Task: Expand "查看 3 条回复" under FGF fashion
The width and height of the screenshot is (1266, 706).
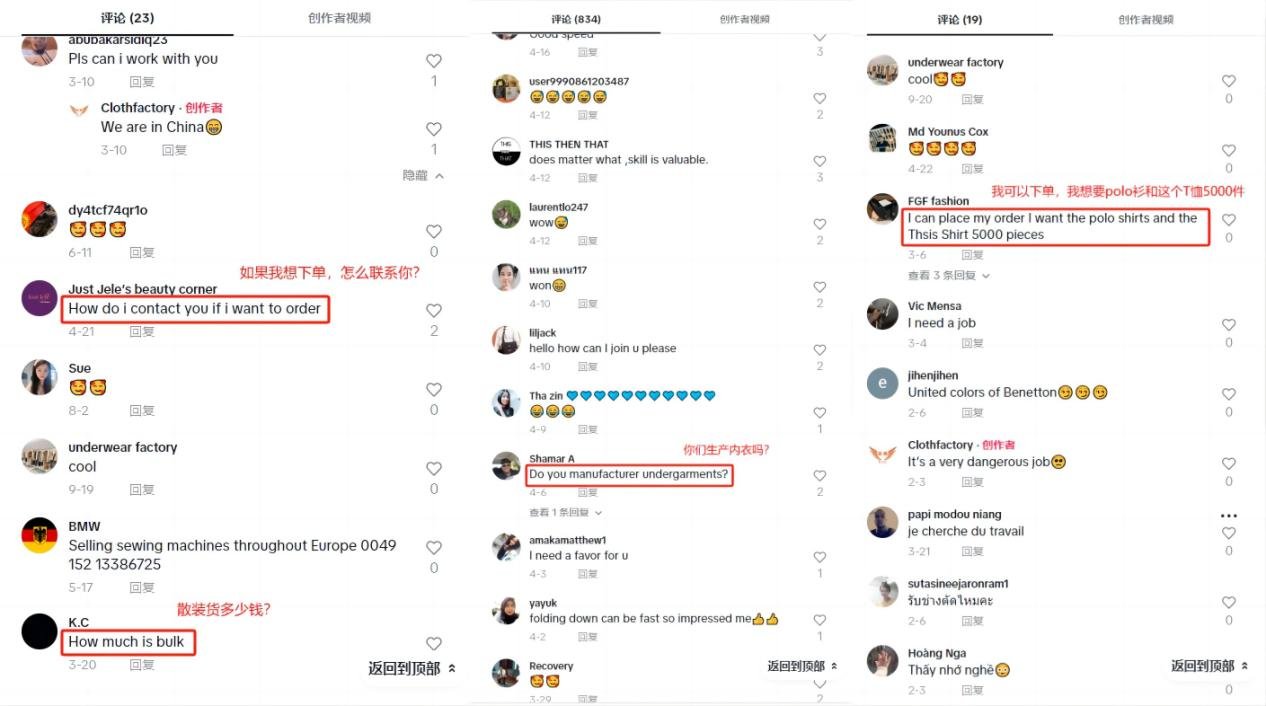Action: click(x=949, y=275)
